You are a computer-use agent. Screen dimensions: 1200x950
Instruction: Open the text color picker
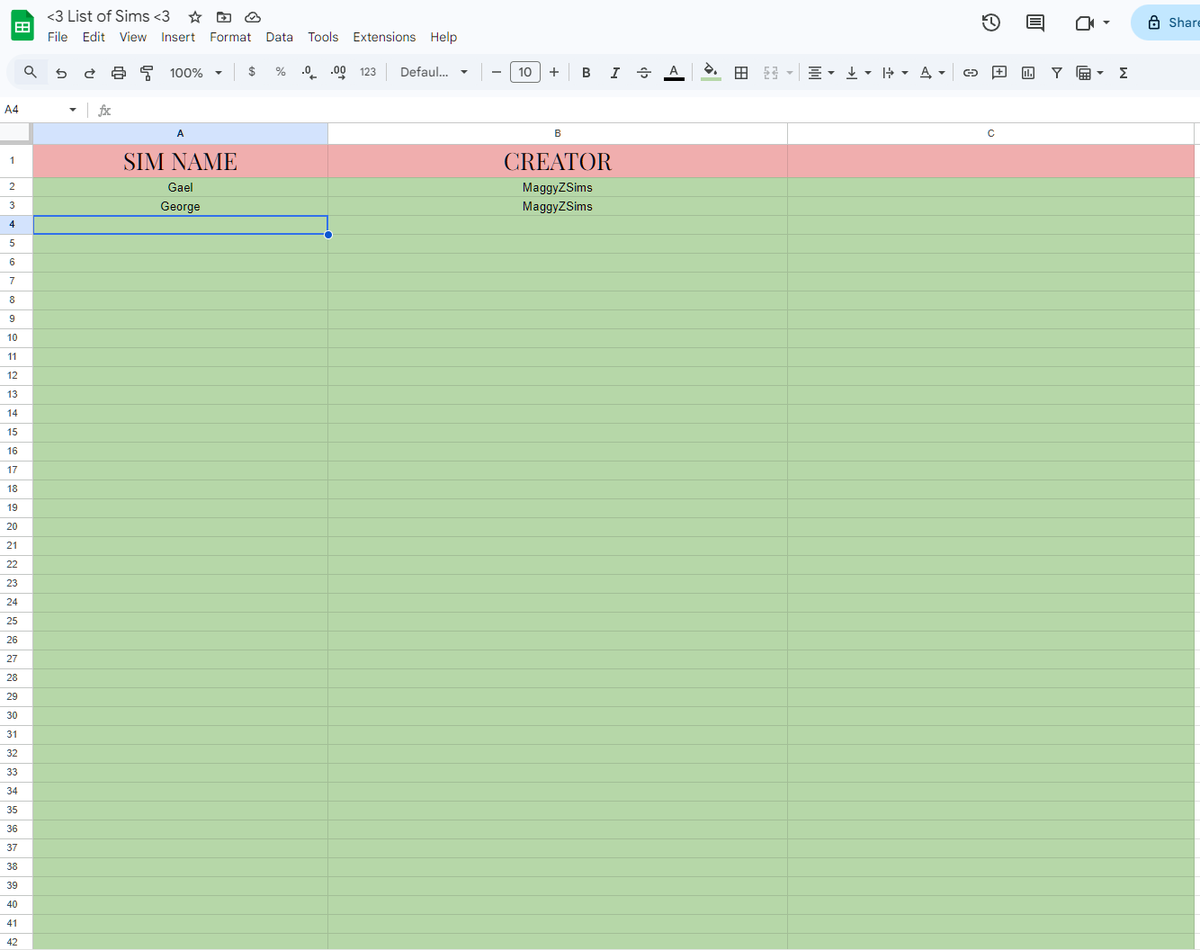point(674,72)
